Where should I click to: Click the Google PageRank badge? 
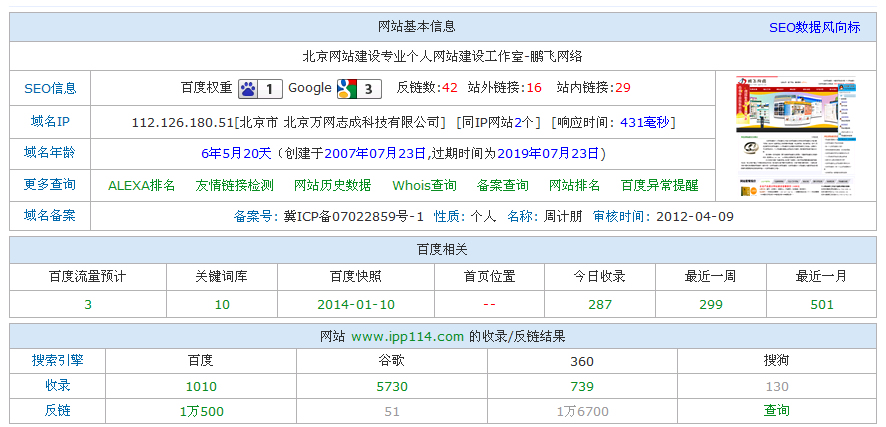point(359,89)
